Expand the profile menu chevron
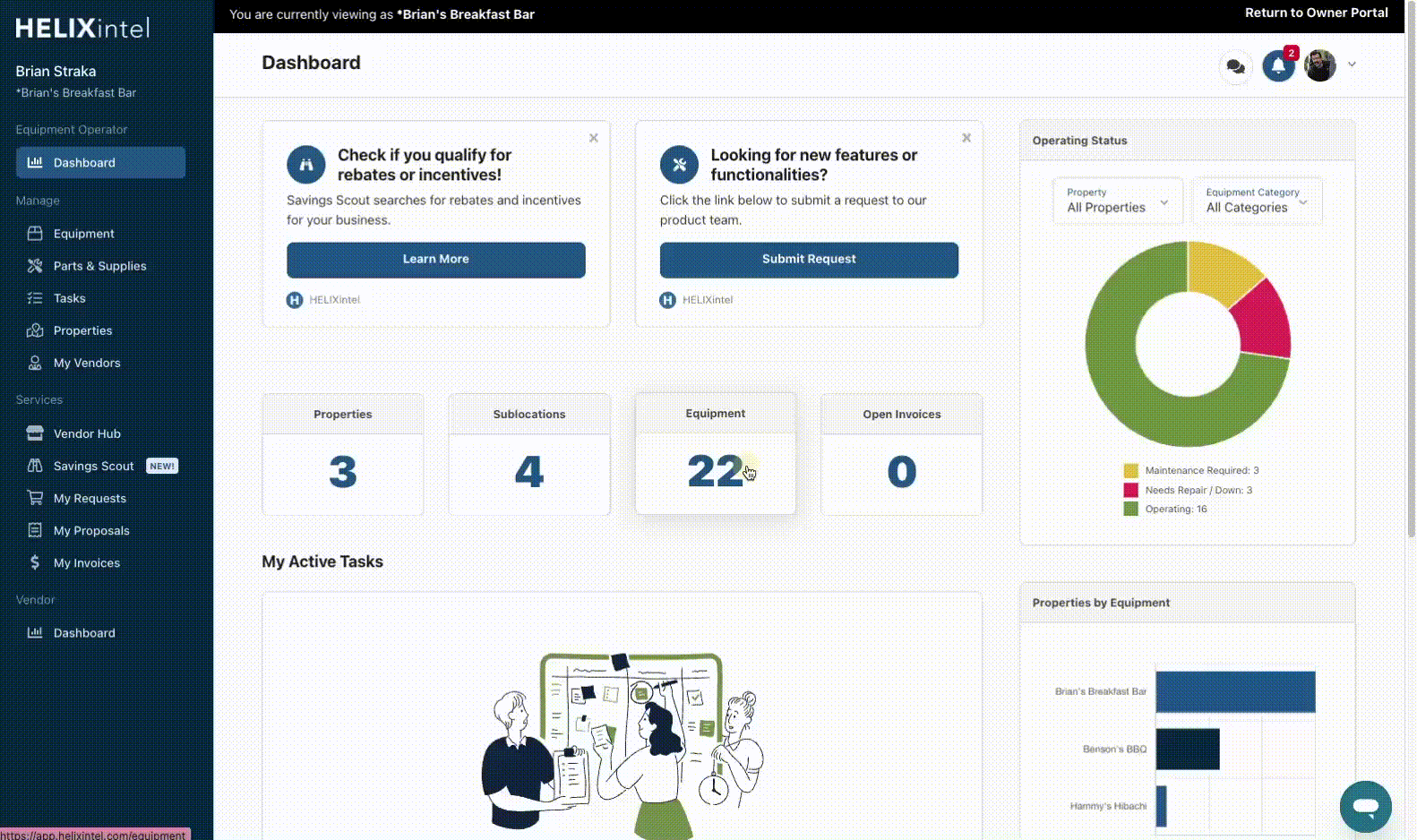The height and width of the screenshot is (840, 1417). click(x=1352, y=64)
